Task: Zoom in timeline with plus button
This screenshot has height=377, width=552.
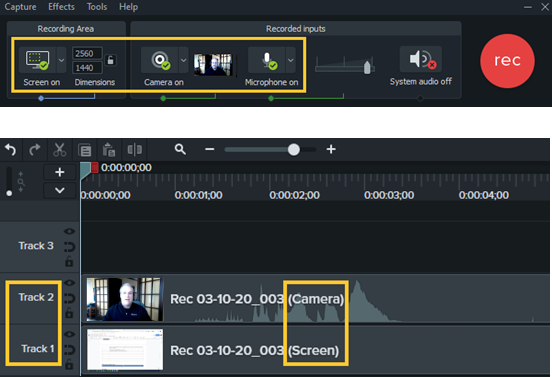Action: (x=331, y=149)
